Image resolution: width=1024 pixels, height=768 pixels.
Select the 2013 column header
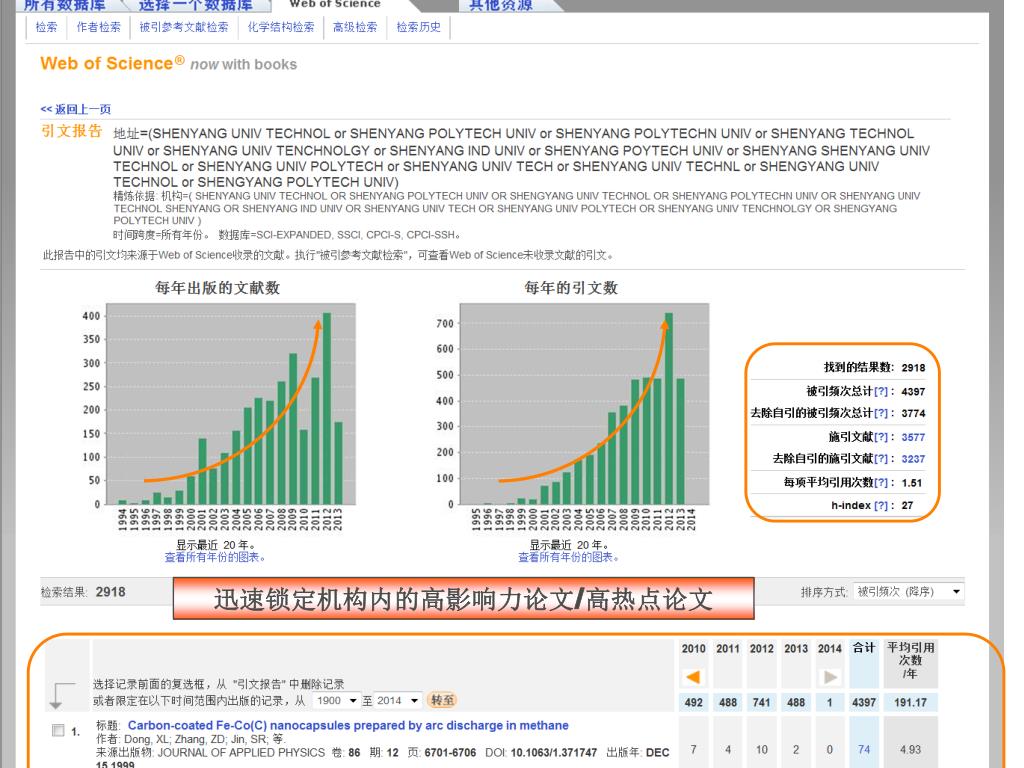click(x=796, y=648)
